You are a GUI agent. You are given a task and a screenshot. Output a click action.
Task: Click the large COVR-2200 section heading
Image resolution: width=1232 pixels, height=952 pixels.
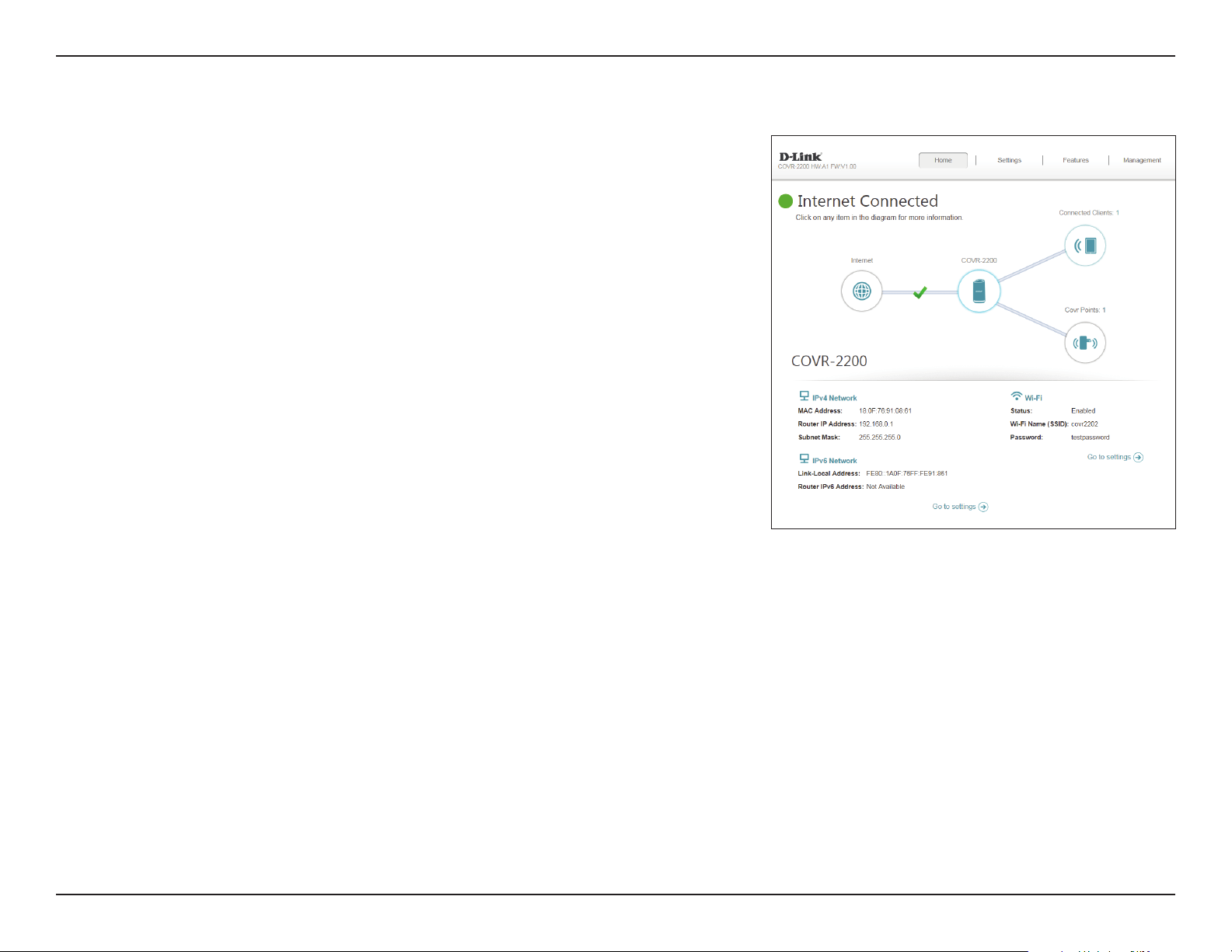829,361
